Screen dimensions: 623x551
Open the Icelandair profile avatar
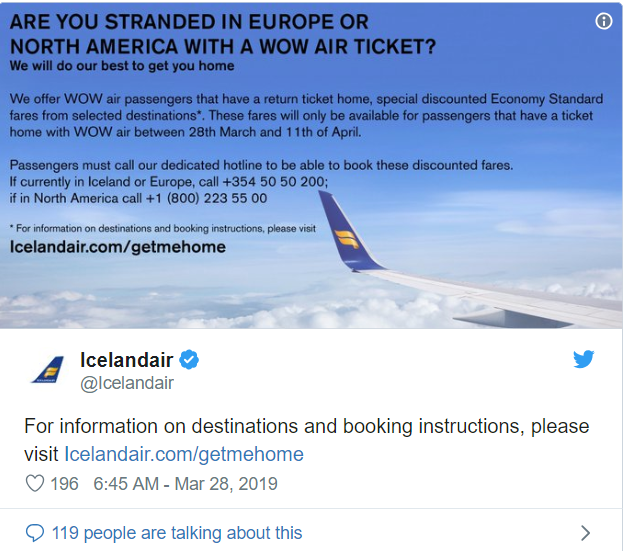point(48,370)
